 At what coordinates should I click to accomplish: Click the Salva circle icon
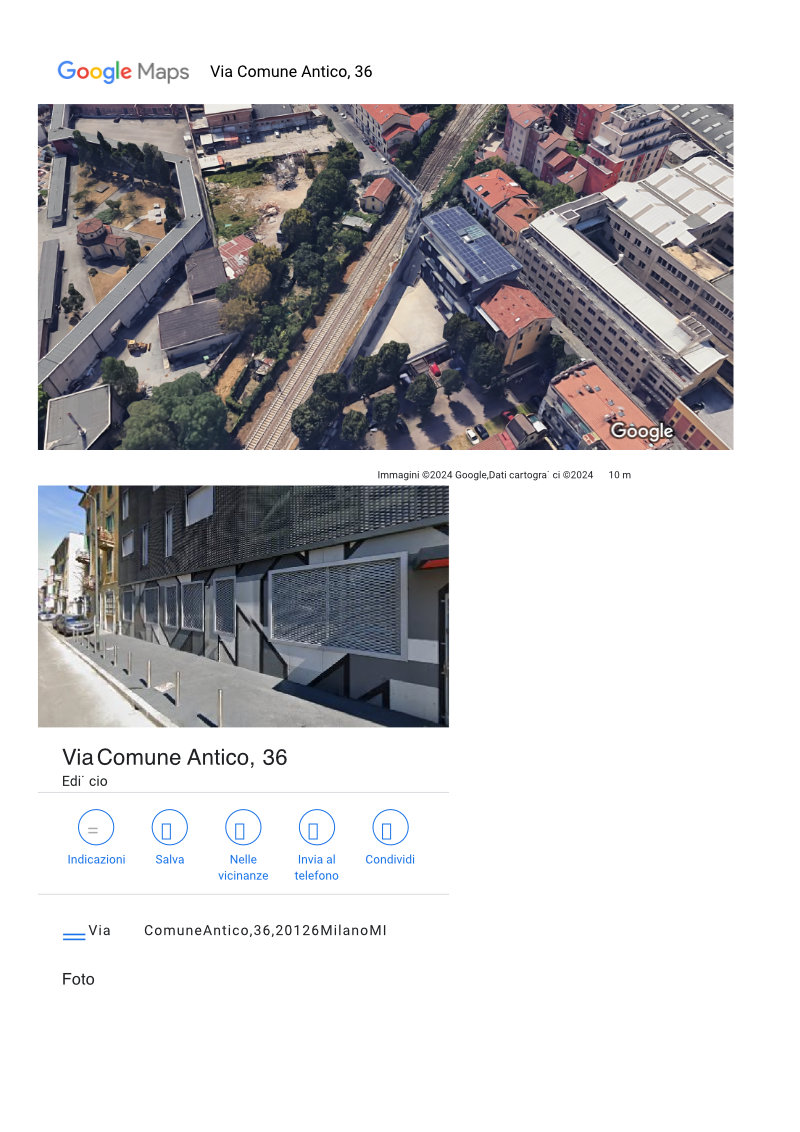tap(170, 827)
